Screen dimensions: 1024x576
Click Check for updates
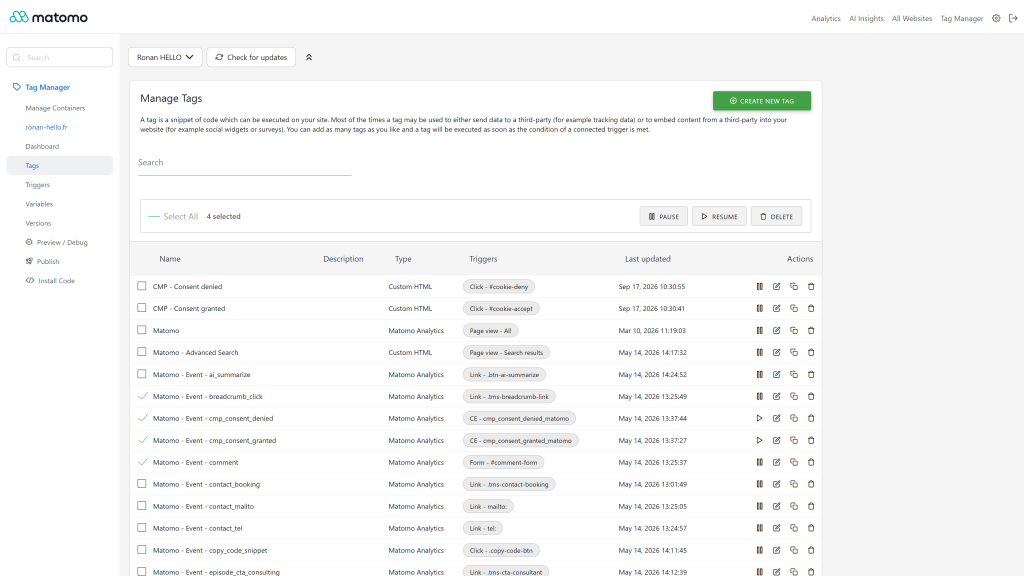[x=251, y=57]
